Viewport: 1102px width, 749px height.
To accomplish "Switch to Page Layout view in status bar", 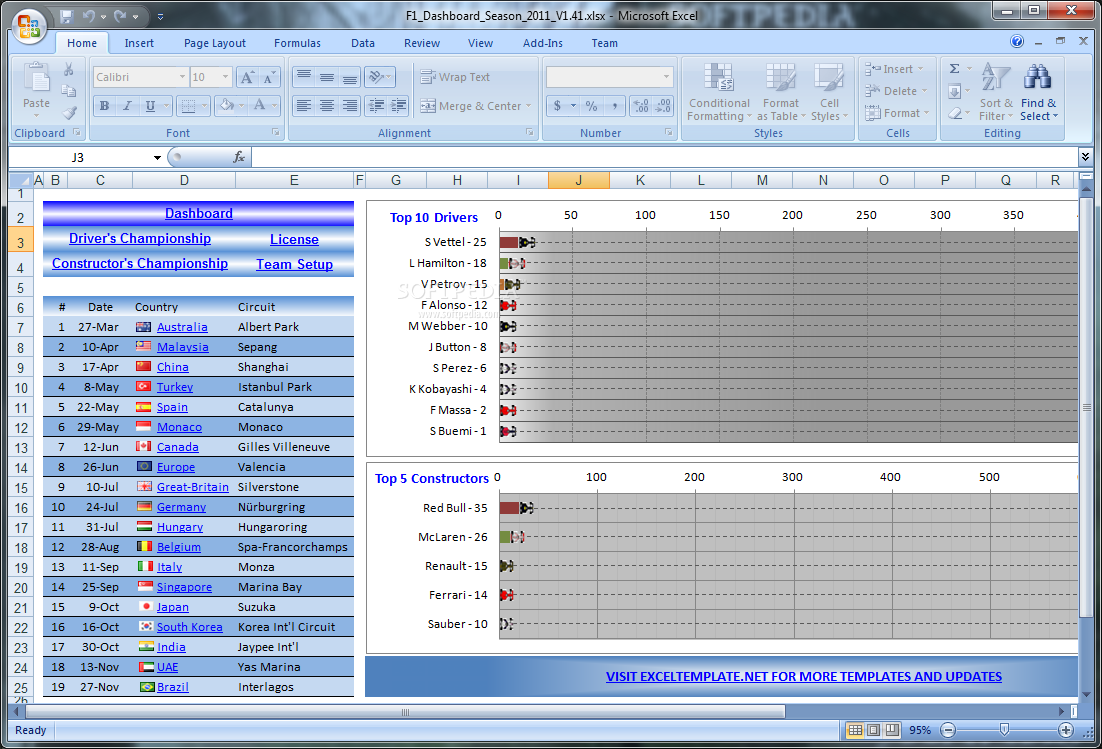I will point(874,731).
